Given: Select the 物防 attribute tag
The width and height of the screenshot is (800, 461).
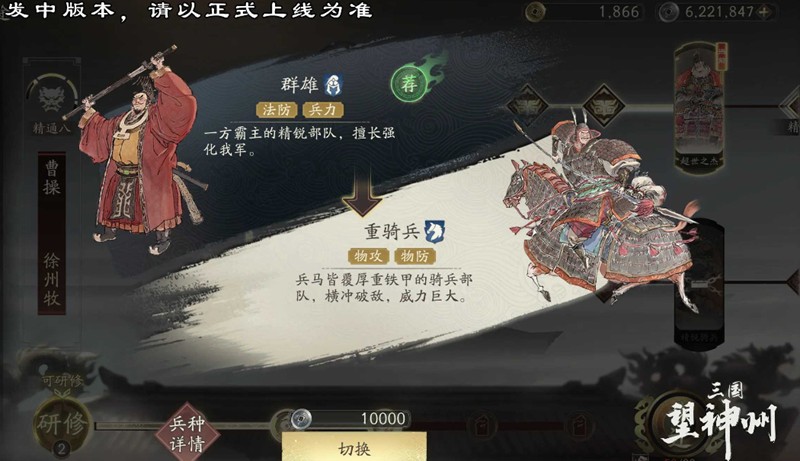Looking at the screenshot, I should point(415,256).
